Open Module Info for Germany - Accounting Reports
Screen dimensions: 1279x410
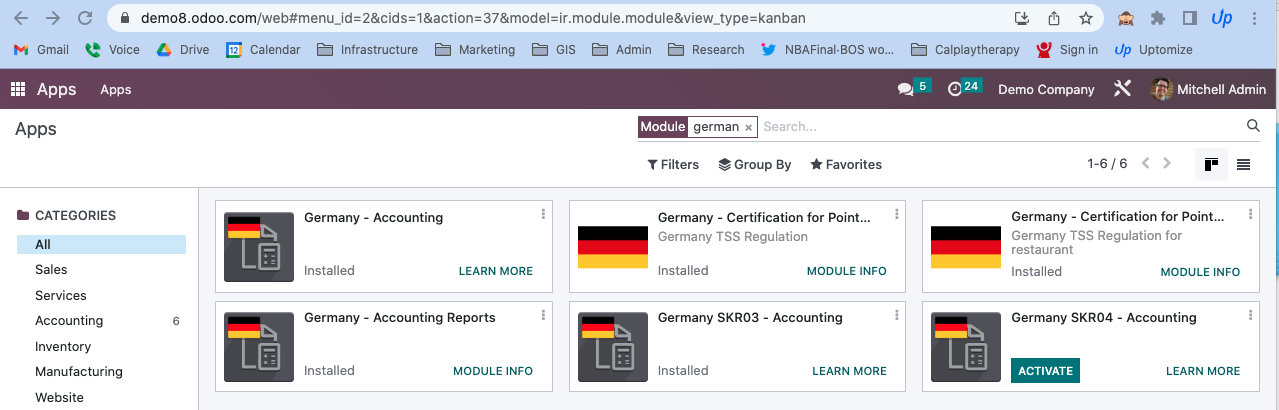(493, 371)
